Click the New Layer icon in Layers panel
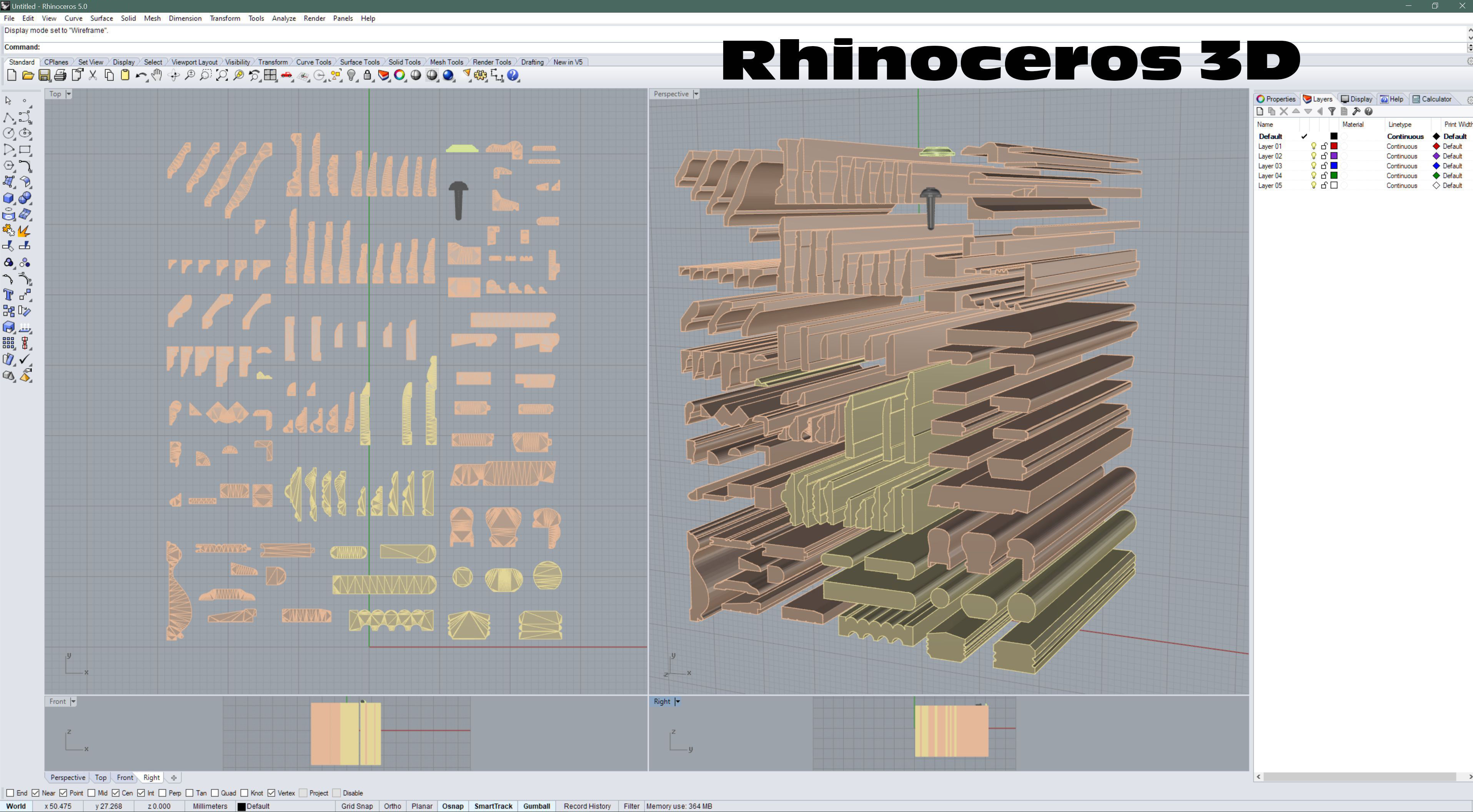1473x812 pixels. (x=1260, y=111)
